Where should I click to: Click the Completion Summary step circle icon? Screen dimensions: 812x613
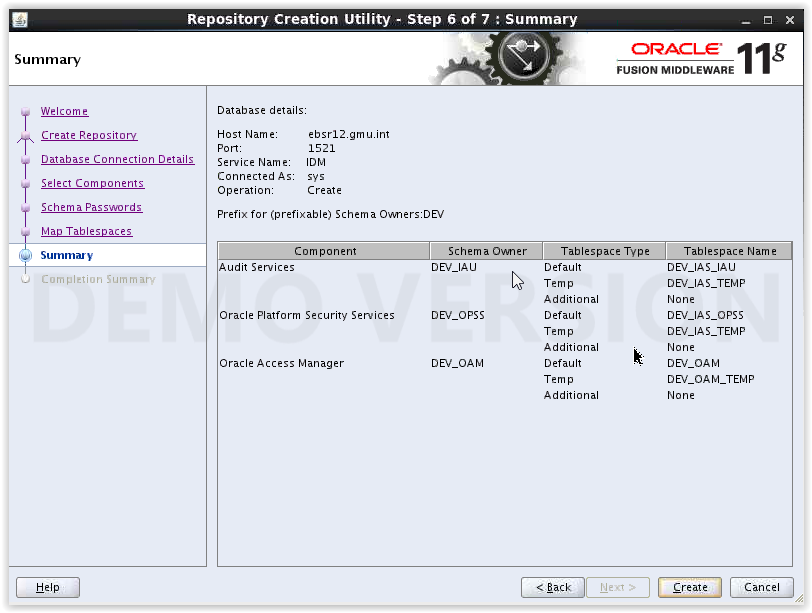coord(25,279)
